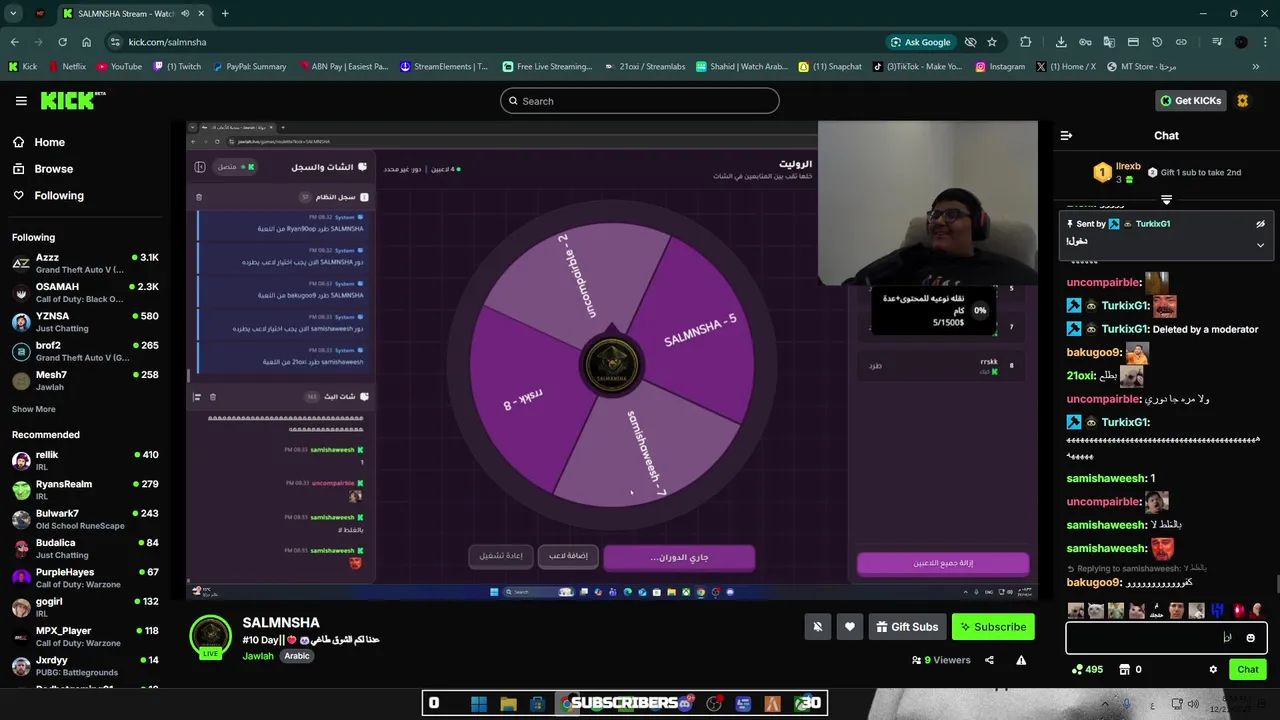Open the Jawlah category link
Viewport: 1280px width, 720px height.
[x=258, y=656]
